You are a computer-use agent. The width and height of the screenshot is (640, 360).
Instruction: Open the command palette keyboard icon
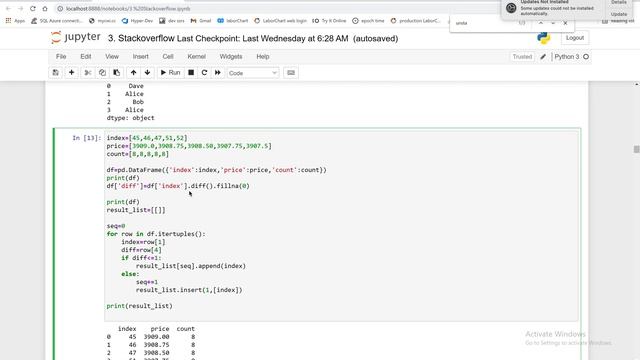[x=291, y=73]
